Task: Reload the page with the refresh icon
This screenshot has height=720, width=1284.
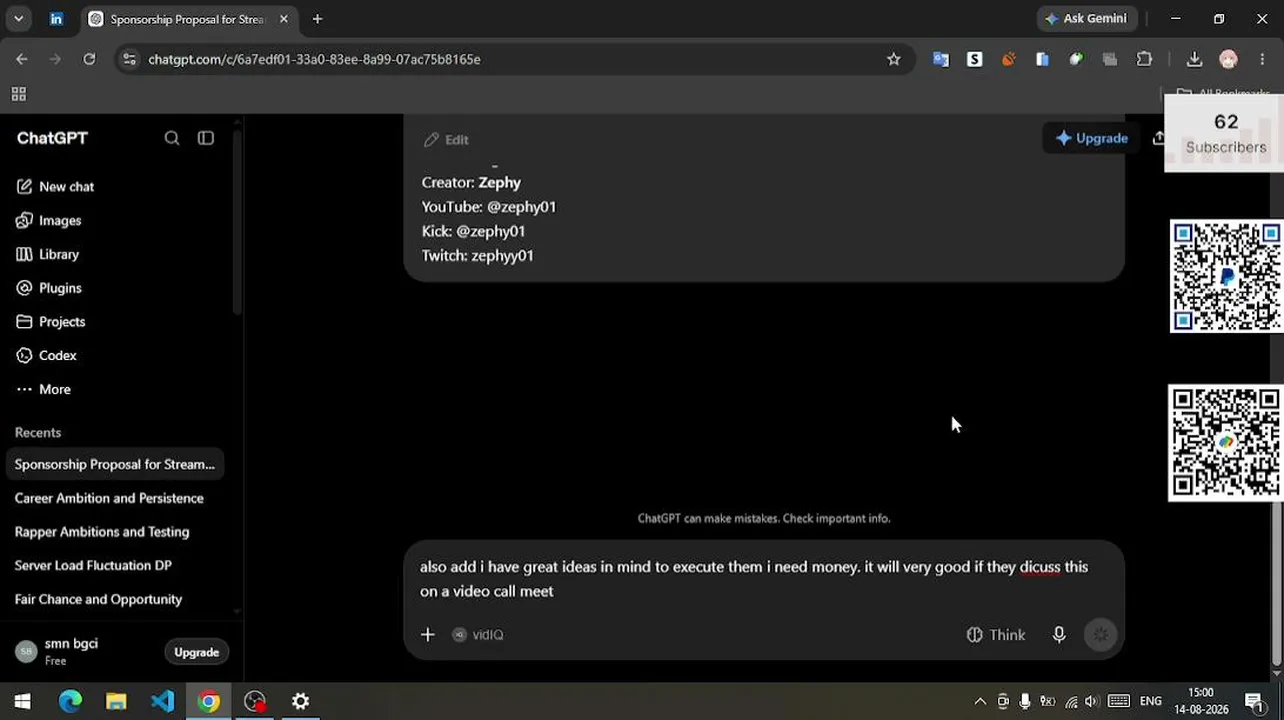Action: (x=89, y=60)
